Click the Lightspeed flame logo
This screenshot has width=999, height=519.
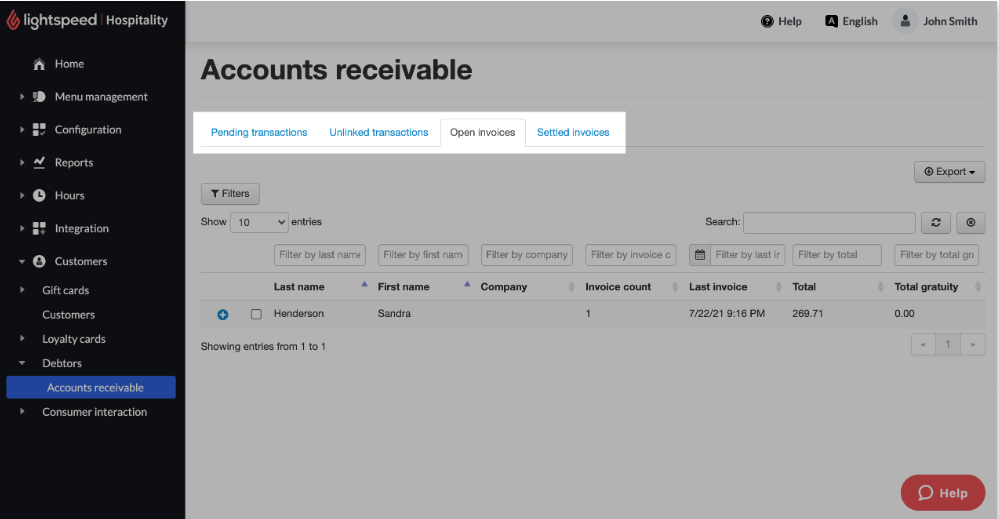(13, 21)
